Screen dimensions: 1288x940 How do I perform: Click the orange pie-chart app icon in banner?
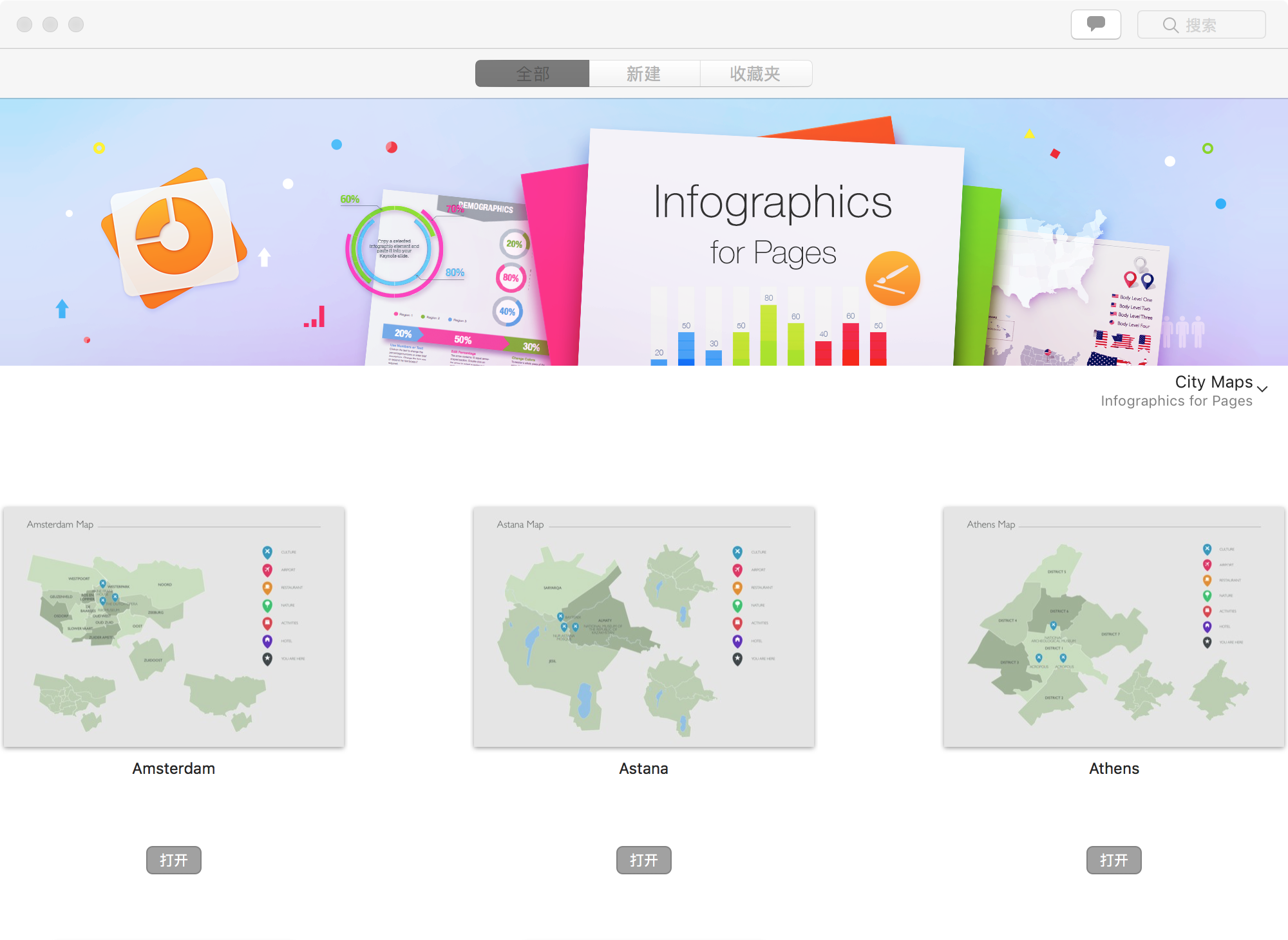point(174,237)
